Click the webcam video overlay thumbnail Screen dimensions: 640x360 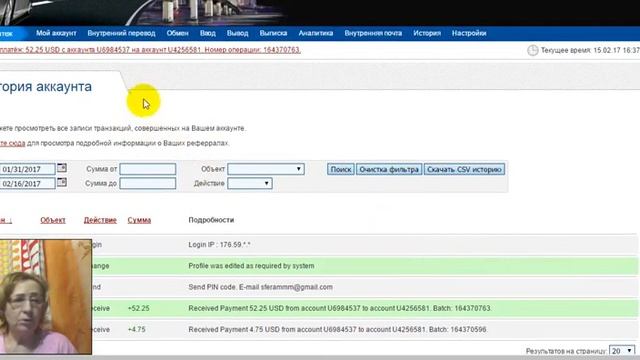46,297
